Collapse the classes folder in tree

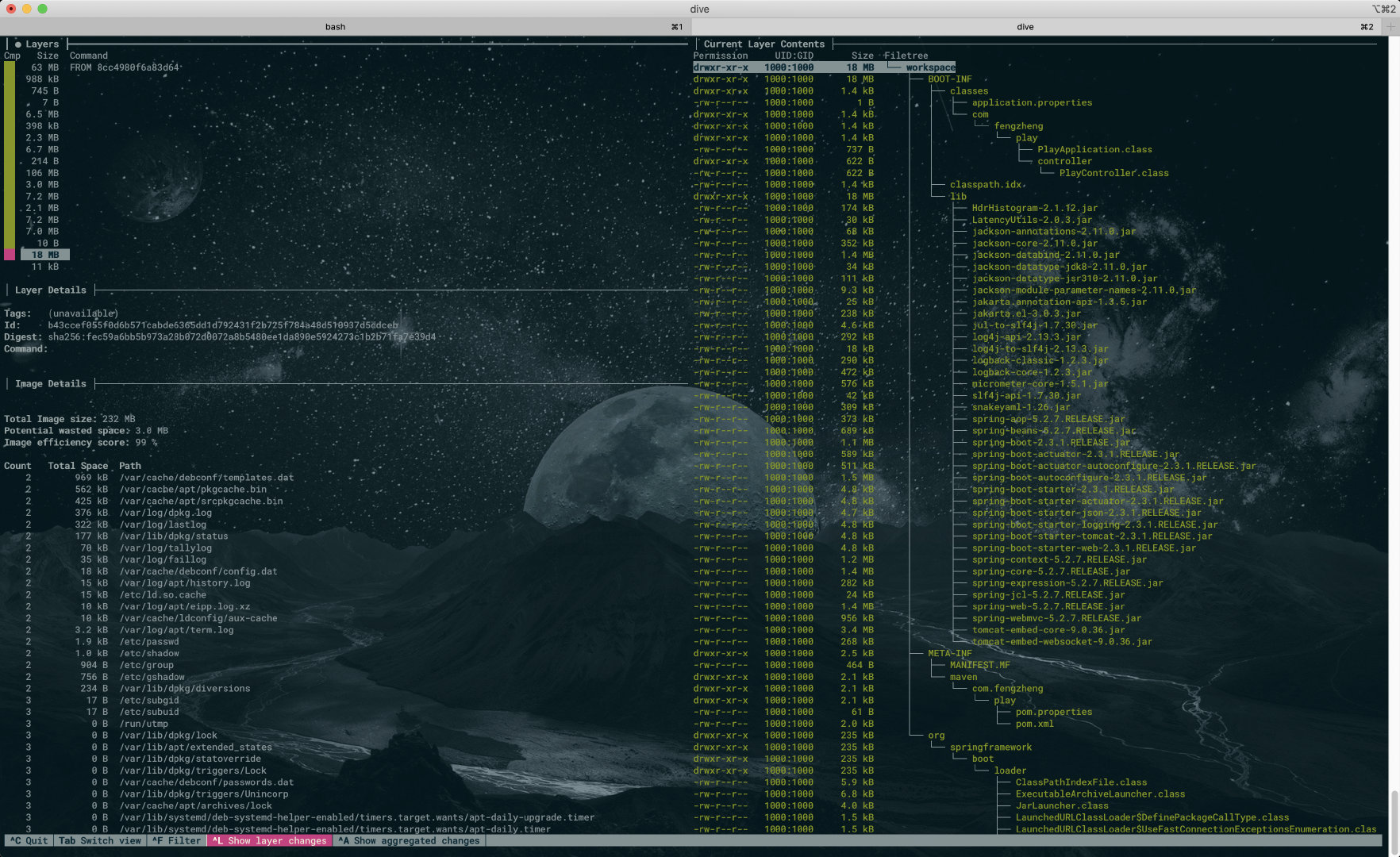(x=969, y=91)
